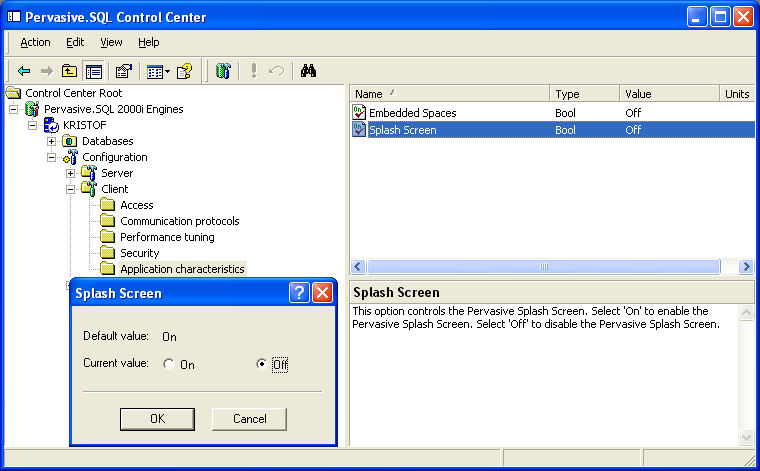Select the Performance tuning folder
The height and width of the screenshot is (471, 760).
point(167,237)
